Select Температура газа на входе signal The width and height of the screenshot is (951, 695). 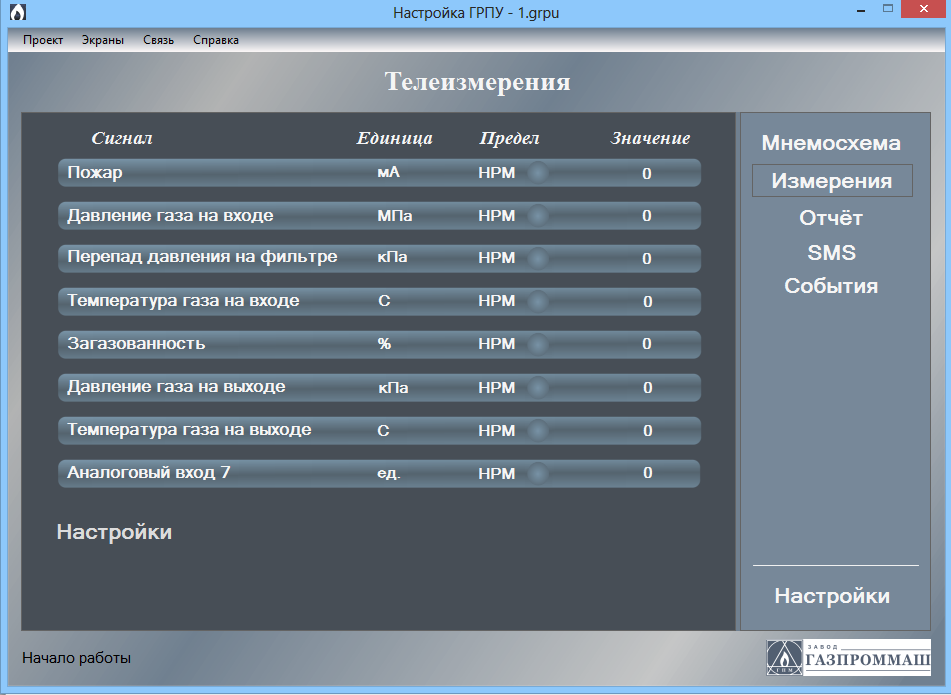pos(380,301)
